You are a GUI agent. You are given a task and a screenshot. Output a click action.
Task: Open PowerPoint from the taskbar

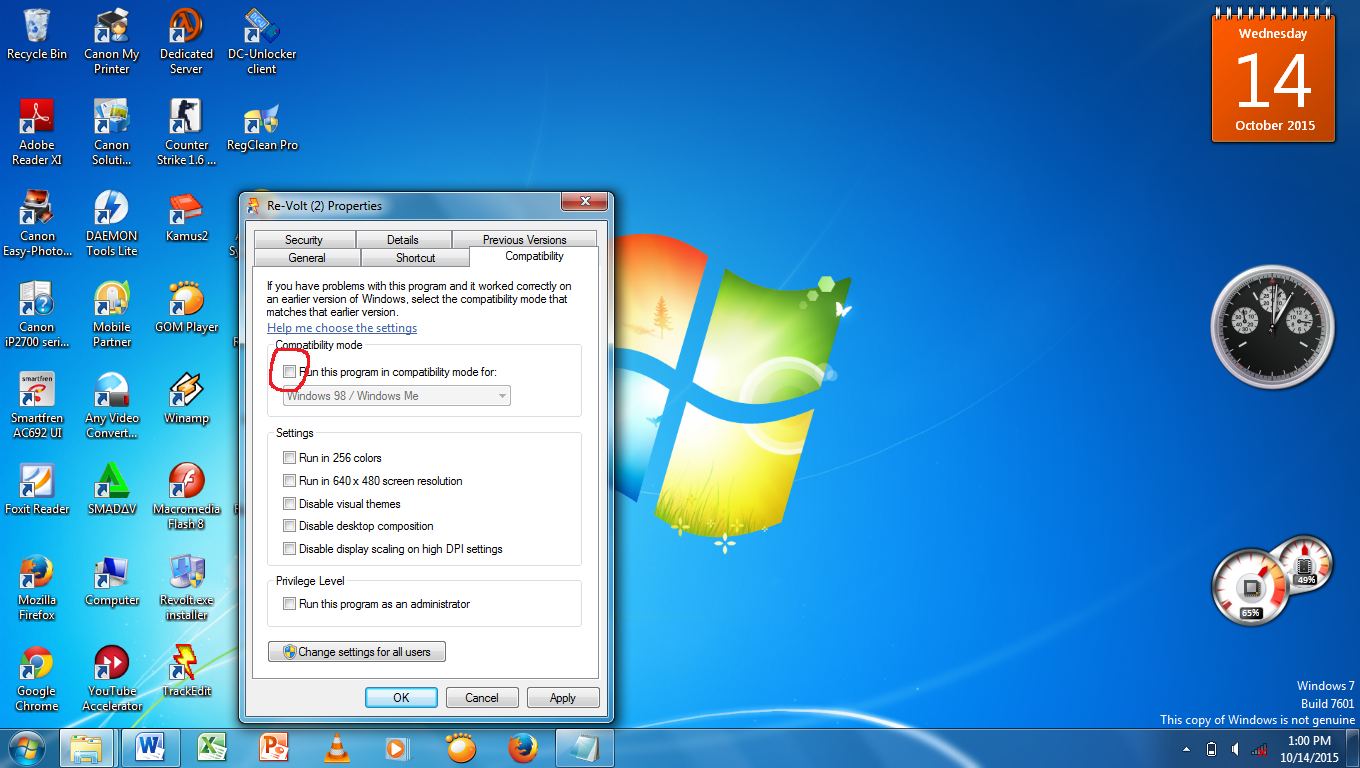(274, 748)
